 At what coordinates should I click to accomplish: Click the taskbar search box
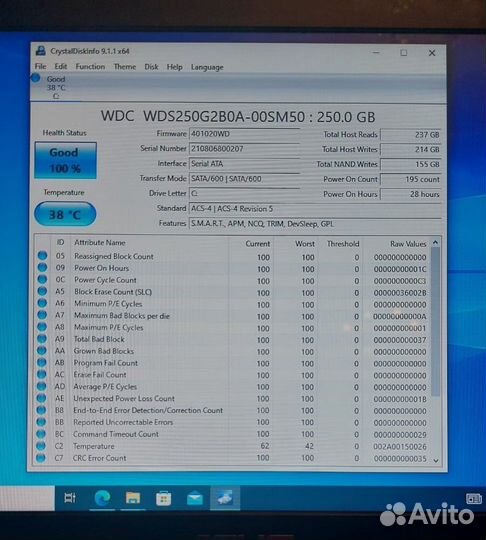pos(27,498)
